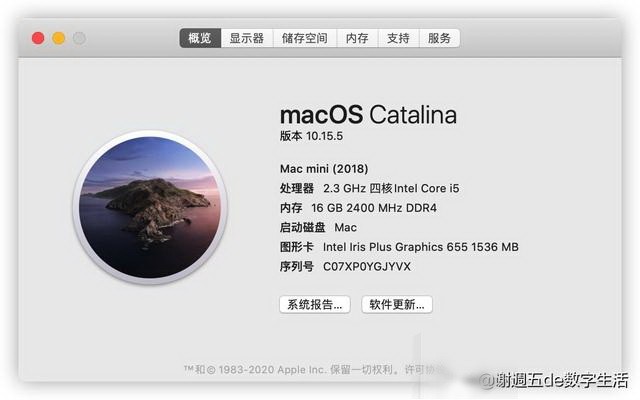640x400 pixels.
Task: Click version 10.15.5 to reveal build number
Action: tap(311, 136)
